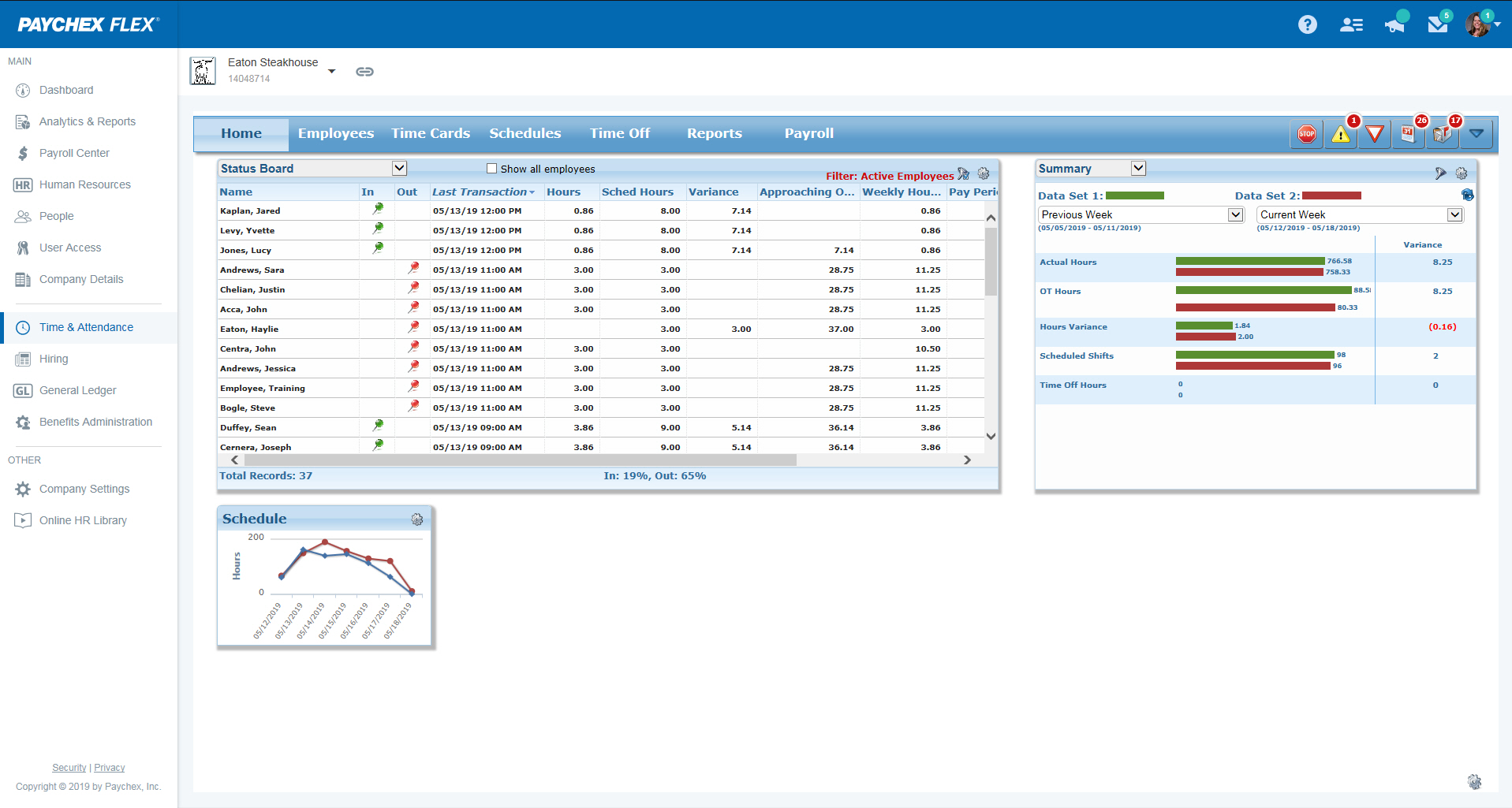
Task: Open the Previous Week data set dropdown
Action: pyautogui.click(x=1235, y=214)
